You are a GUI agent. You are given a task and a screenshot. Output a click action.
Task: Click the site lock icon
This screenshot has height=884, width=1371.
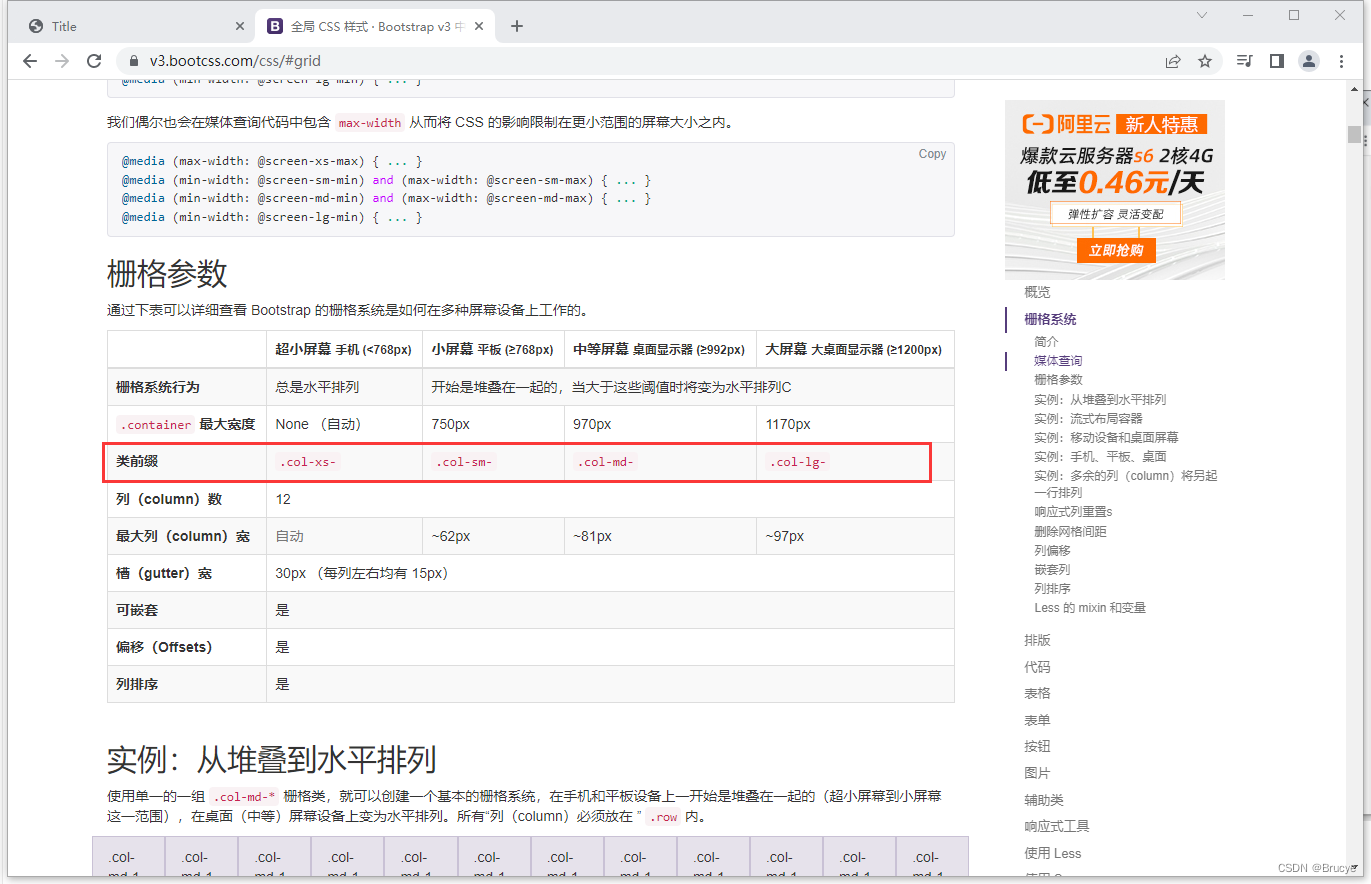point(134,61)
